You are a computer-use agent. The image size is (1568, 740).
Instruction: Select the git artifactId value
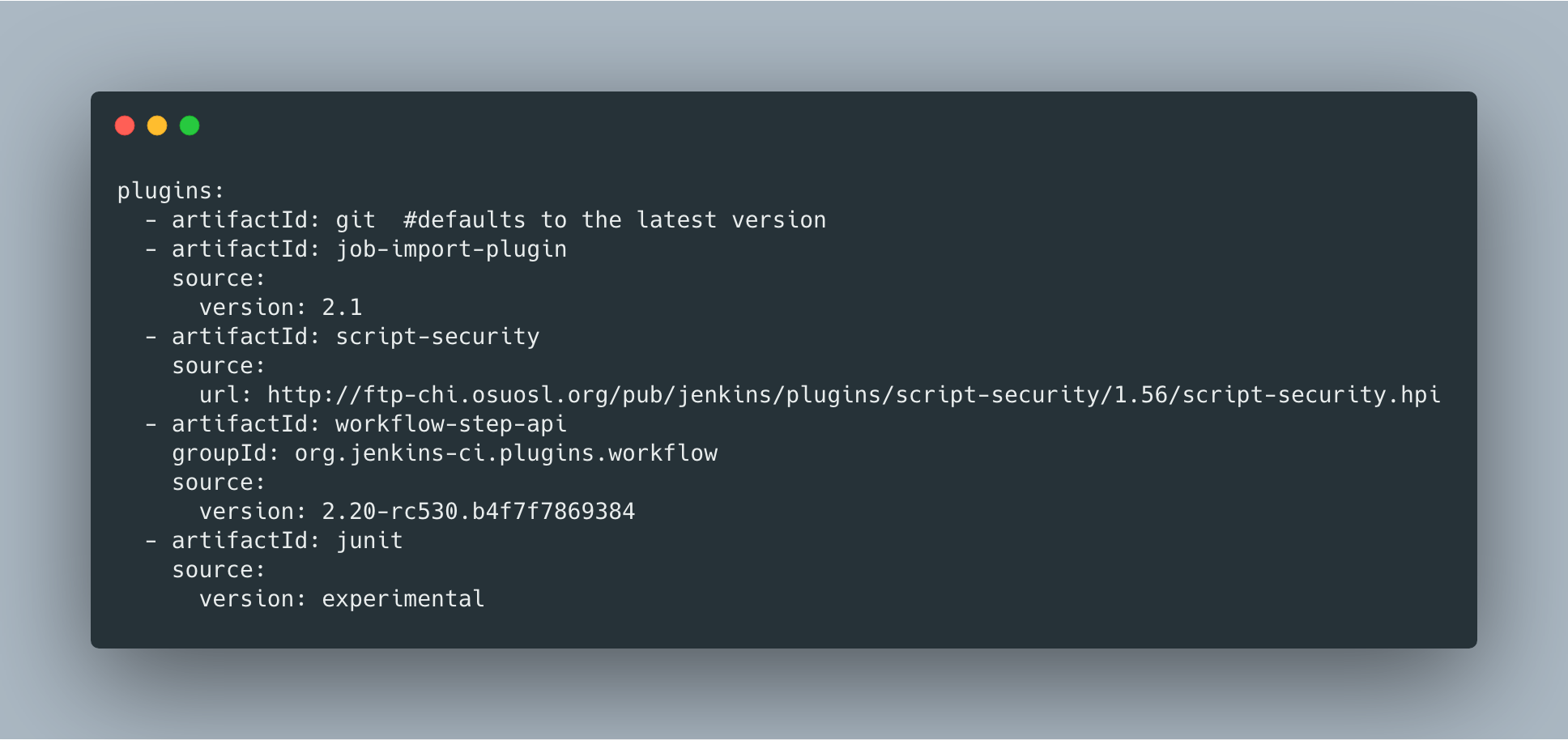click(356, 220)
